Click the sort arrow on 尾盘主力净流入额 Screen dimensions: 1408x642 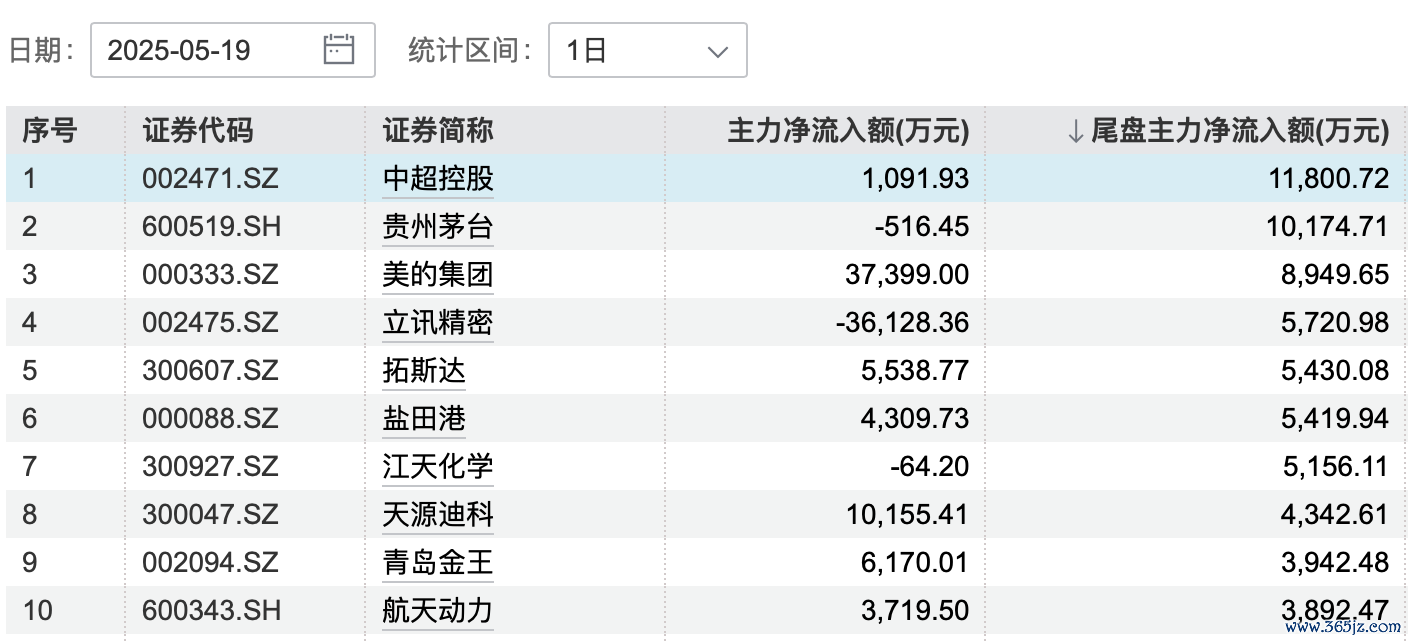(x=1075, y=131)
